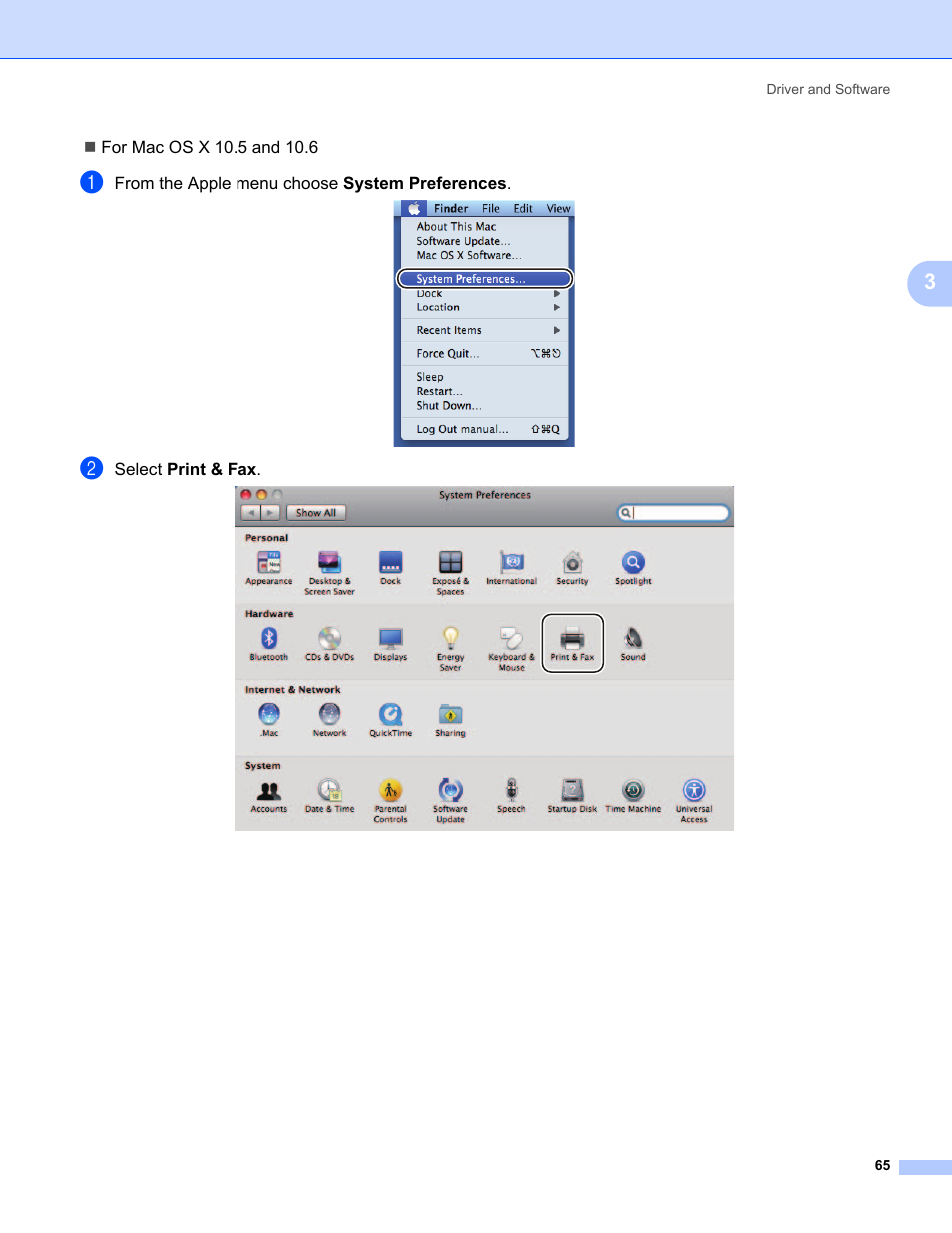This screenshot has width=952, height=1233.
Task: Go back with the left arrow button
Action: coord(251,513)
